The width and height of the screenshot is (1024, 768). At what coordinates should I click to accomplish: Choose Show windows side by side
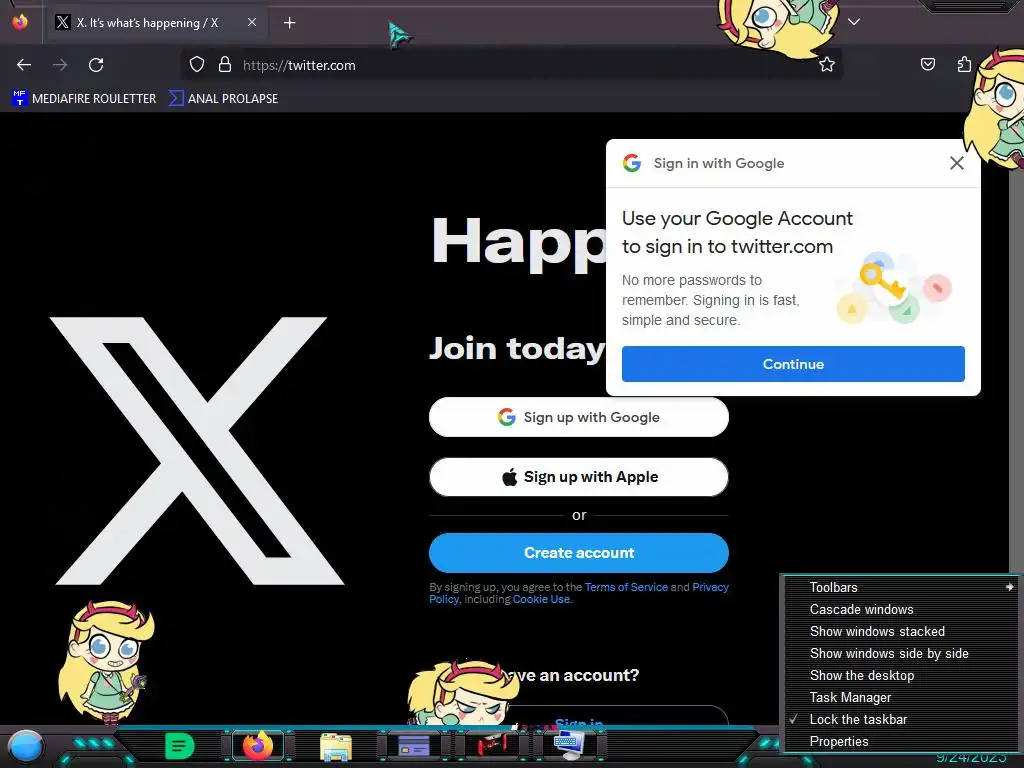tap(900, 653)
